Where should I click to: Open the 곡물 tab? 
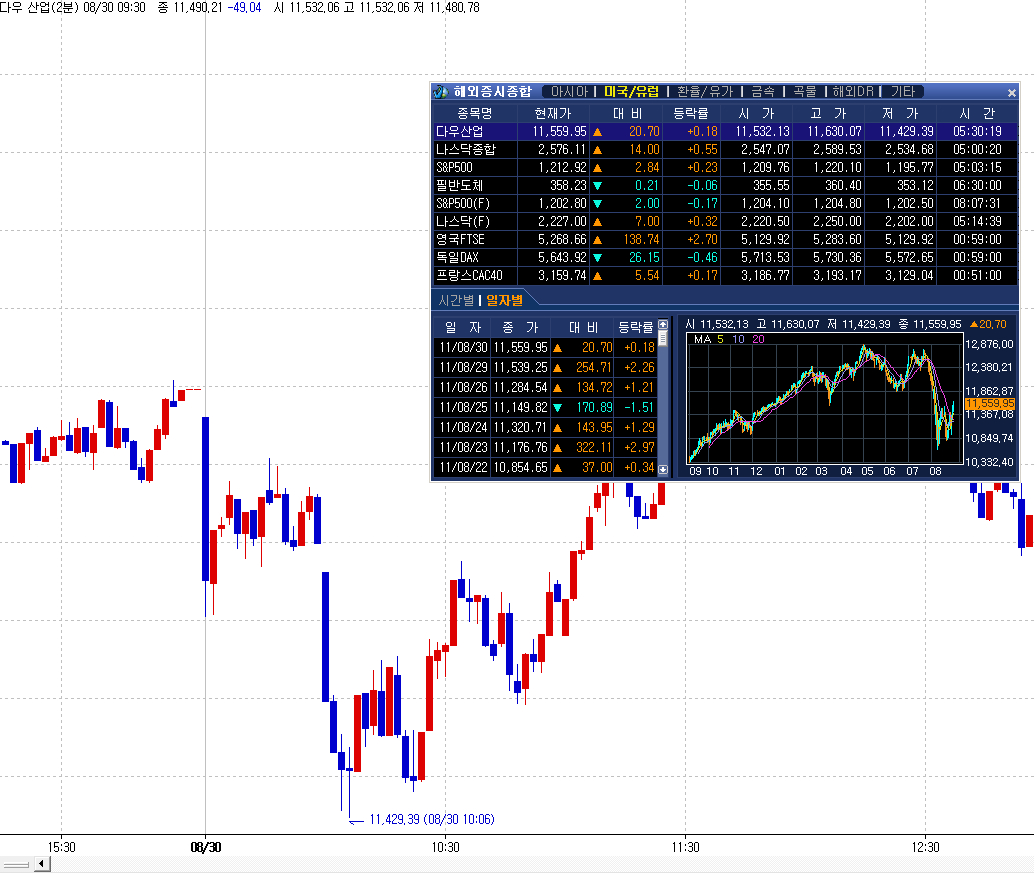(x=805, y=92)
